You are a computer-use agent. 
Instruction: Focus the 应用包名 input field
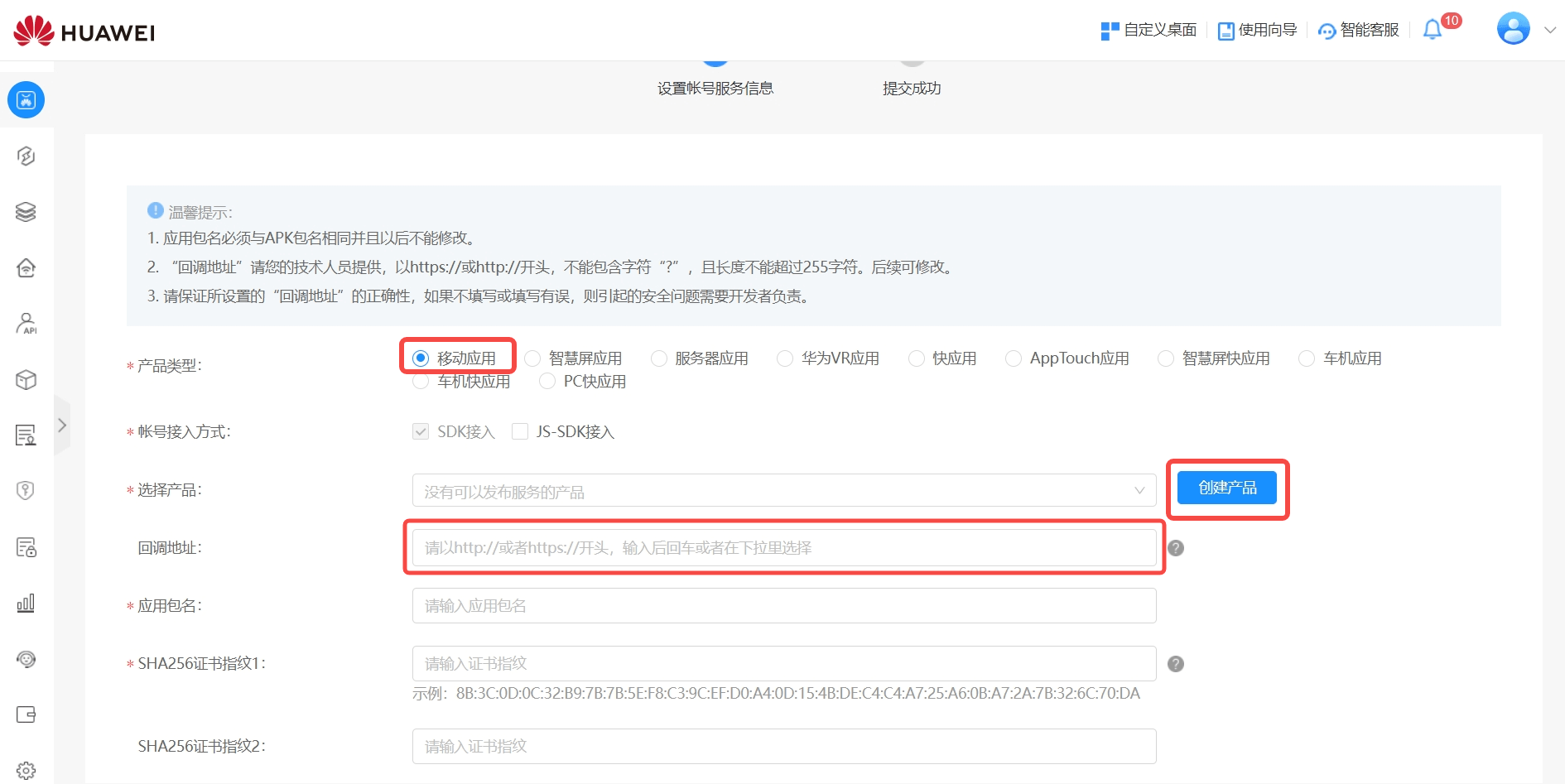pos(783,606)
